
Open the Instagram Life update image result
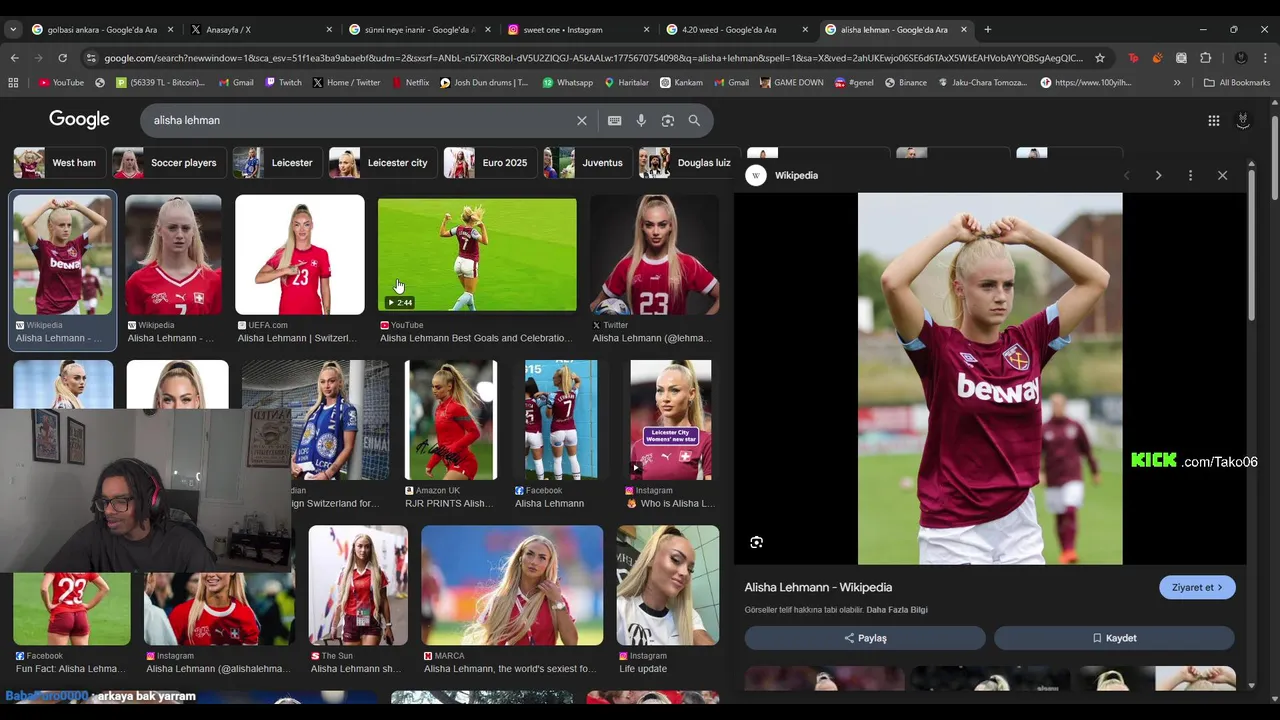pos(667,585)
